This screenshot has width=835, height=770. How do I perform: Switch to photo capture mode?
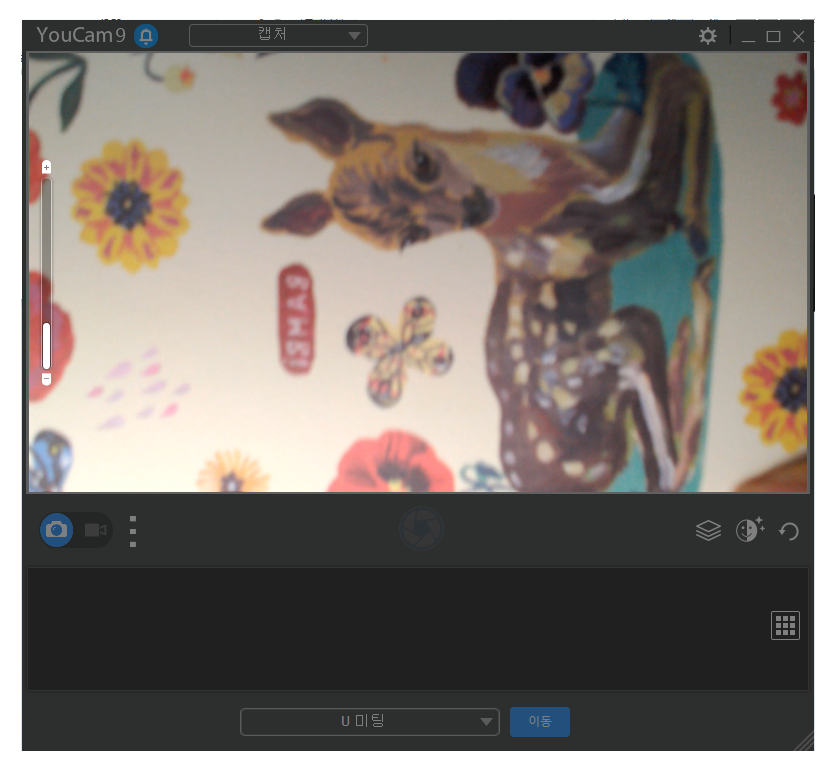click(56, 530)
